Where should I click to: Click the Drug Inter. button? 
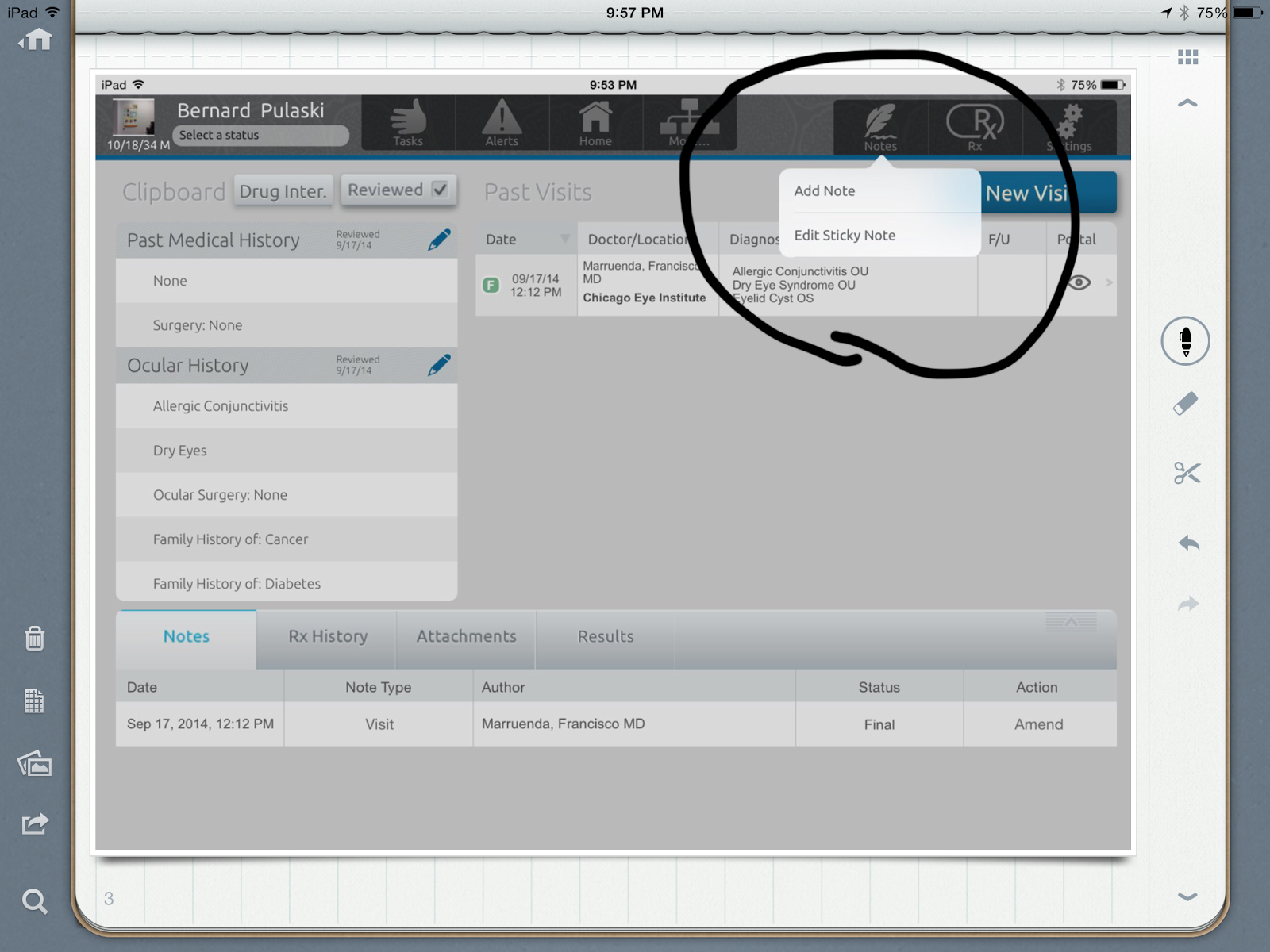click(x=283, y=191)
